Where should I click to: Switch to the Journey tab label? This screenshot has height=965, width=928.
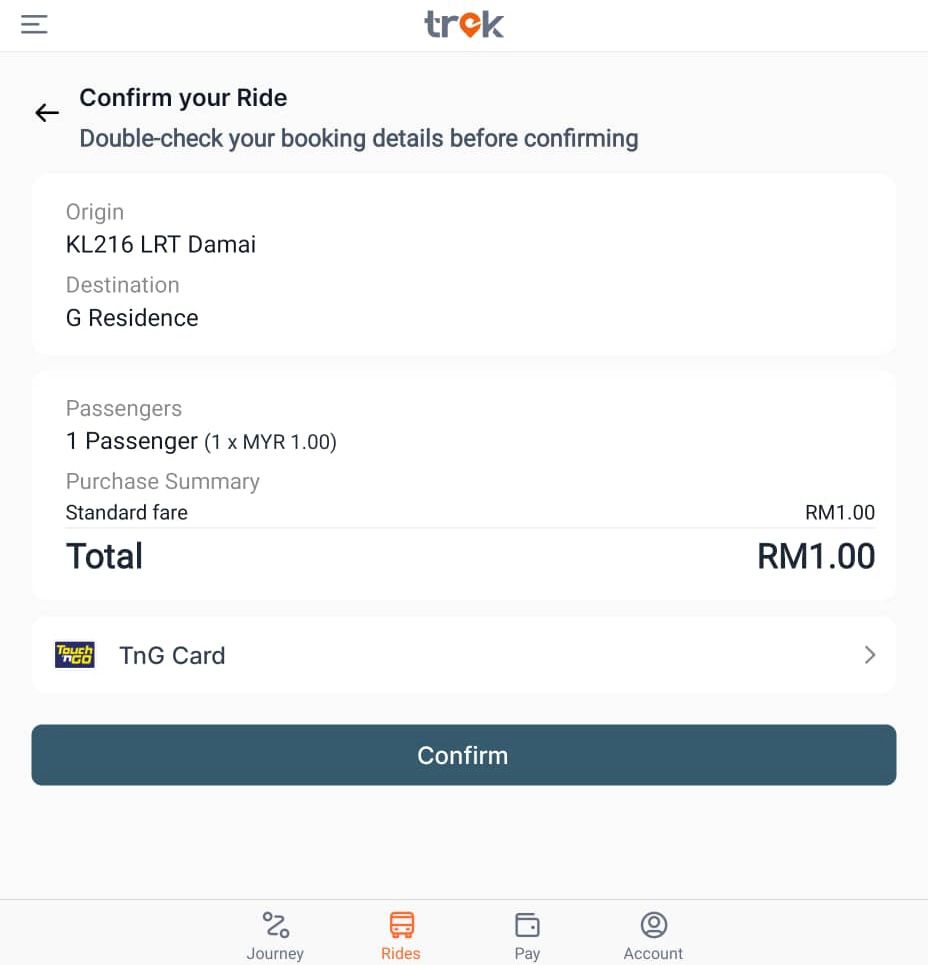(275, 953)
